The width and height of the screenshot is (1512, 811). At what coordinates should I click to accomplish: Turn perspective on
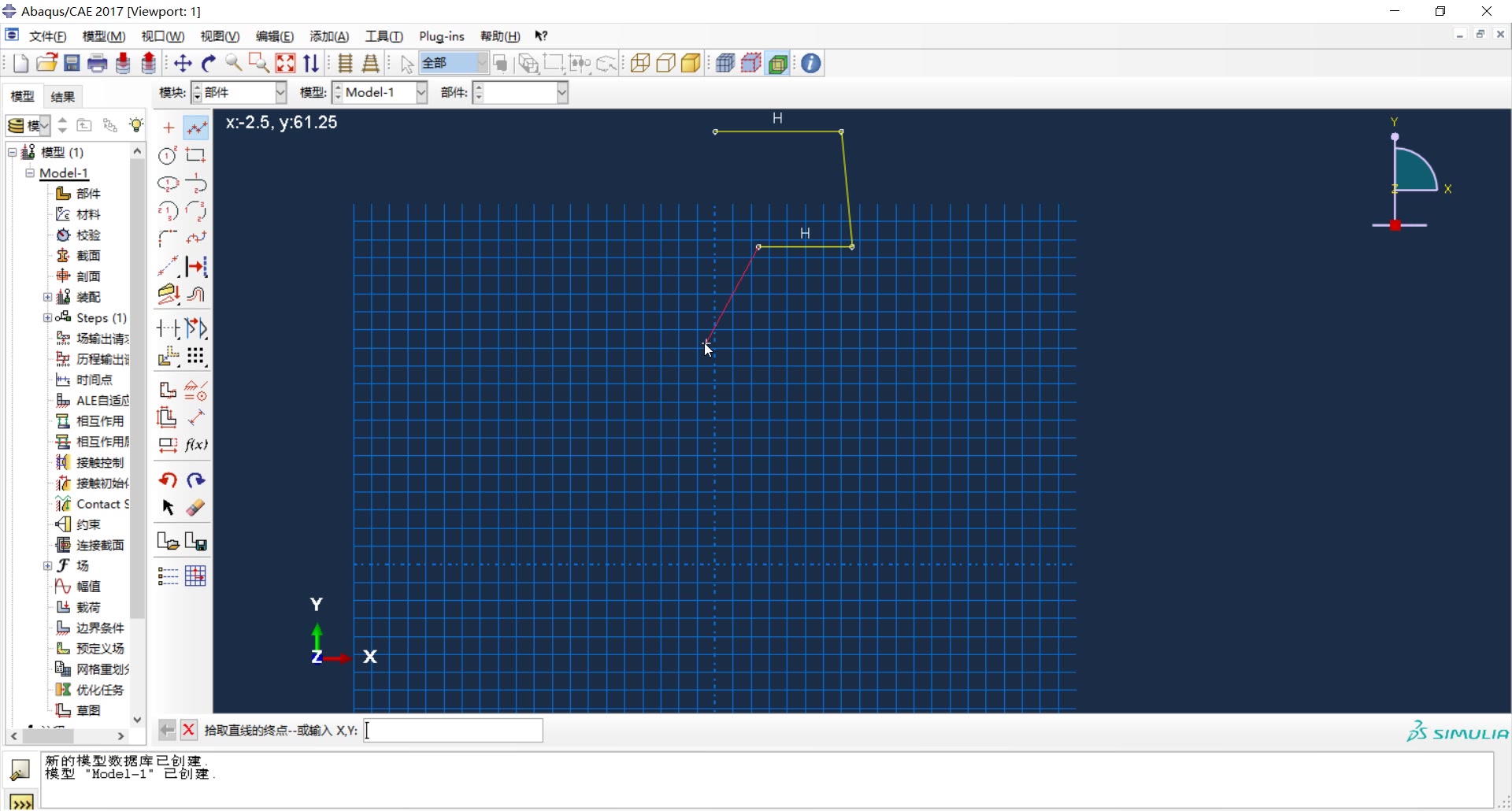[x=371, y=64]
